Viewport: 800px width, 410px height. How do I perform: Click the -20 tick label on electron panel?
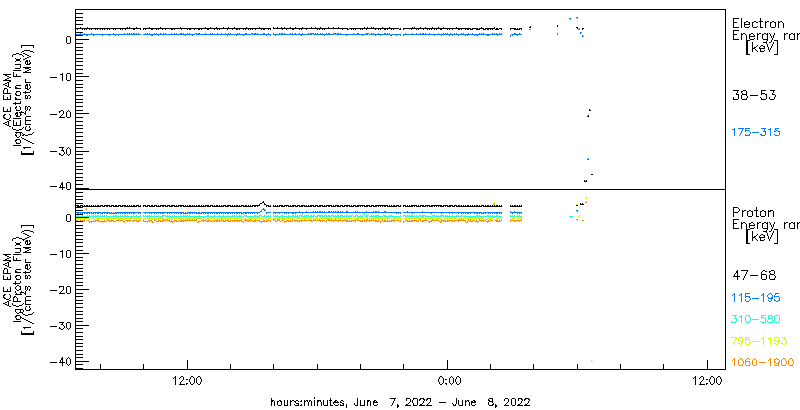click(x=61, y=114)
